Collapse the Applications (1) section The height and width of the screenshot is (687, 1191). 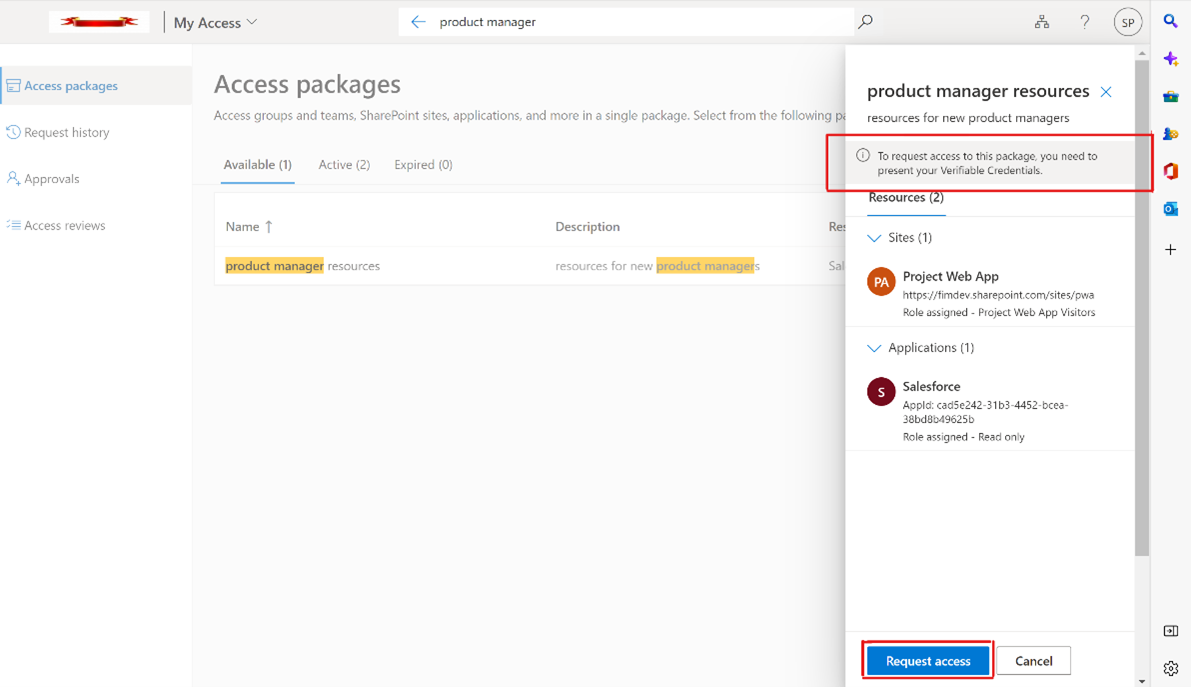874,348
